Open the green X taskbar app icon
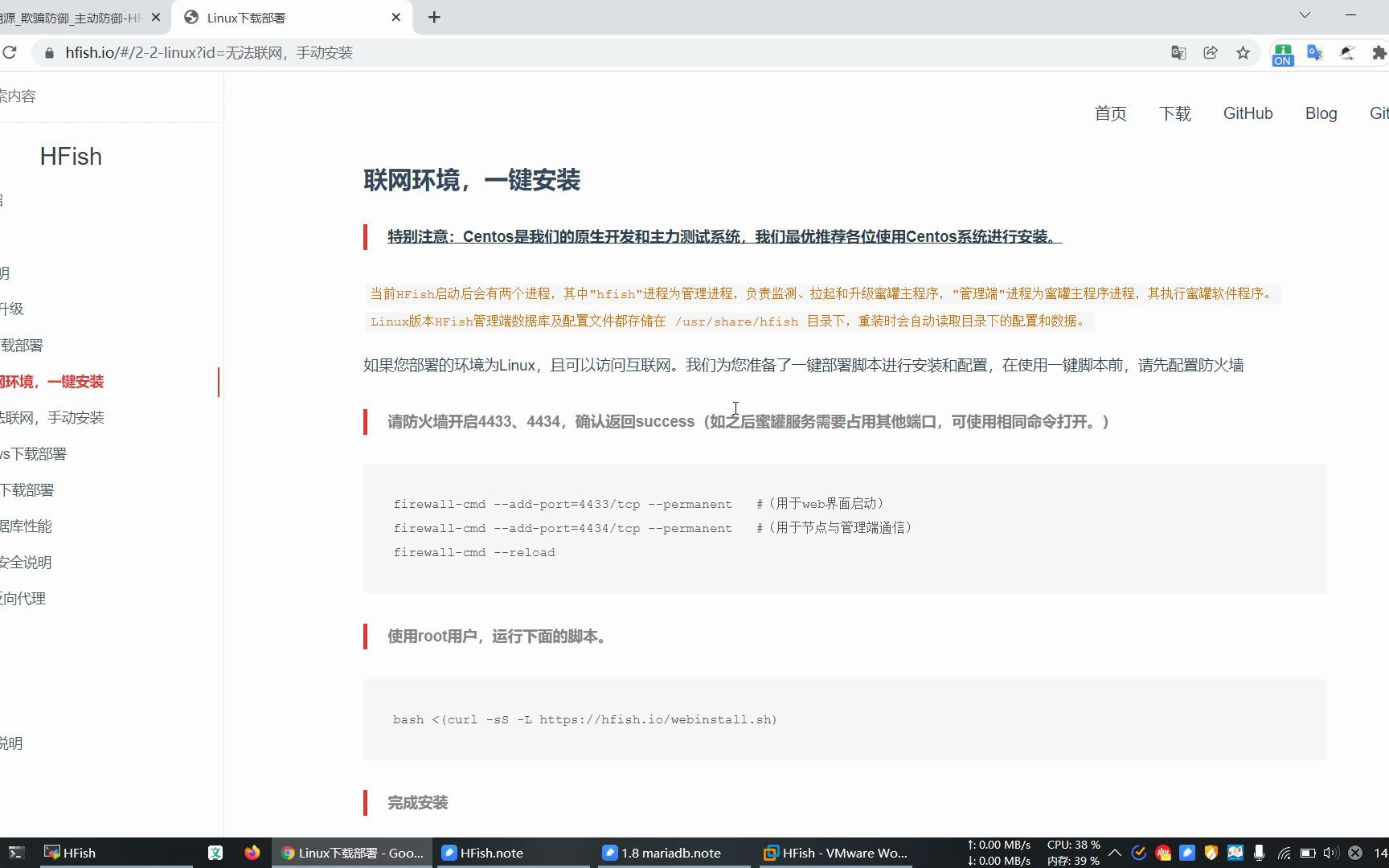This screenshot has height=868, width=1389. (x=215, y=853)
